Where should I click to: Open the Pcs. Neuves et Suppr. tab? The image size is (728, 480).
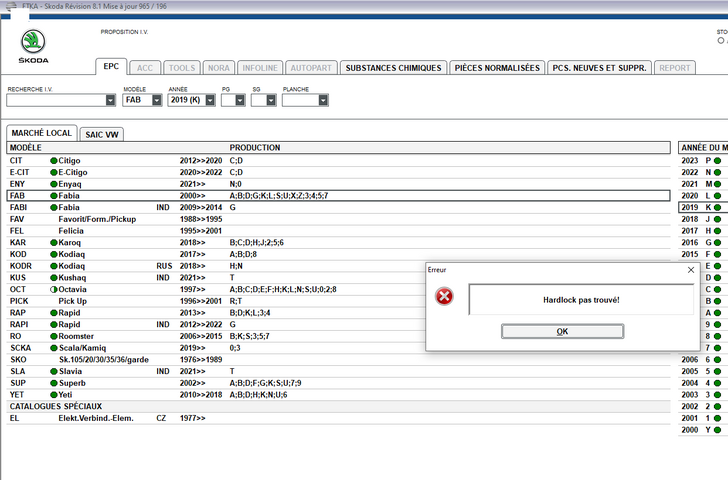(599, 68)
